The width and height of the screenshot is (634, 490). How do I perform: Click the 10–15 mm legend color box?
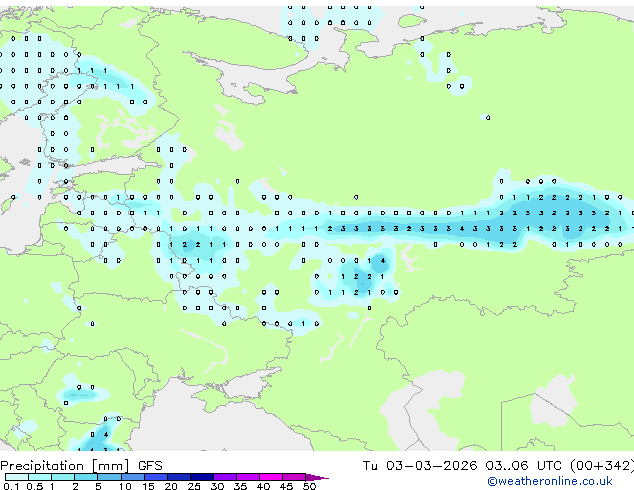tap(132, 477)
